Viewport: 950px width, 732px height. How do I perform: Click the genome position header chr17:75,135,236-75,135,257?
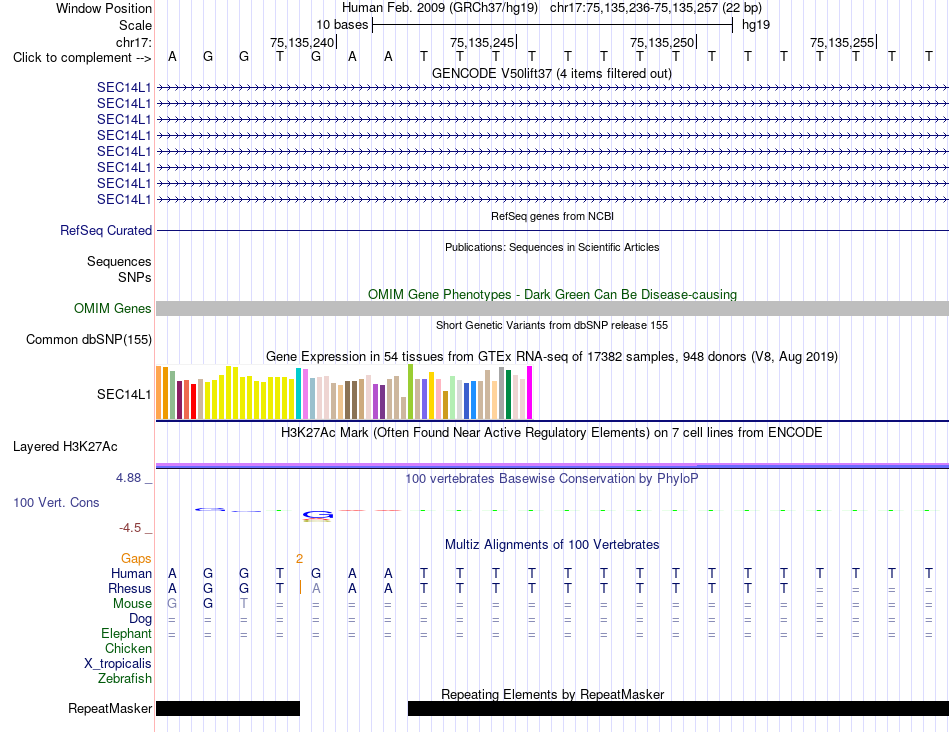click(x=656, y=8)
